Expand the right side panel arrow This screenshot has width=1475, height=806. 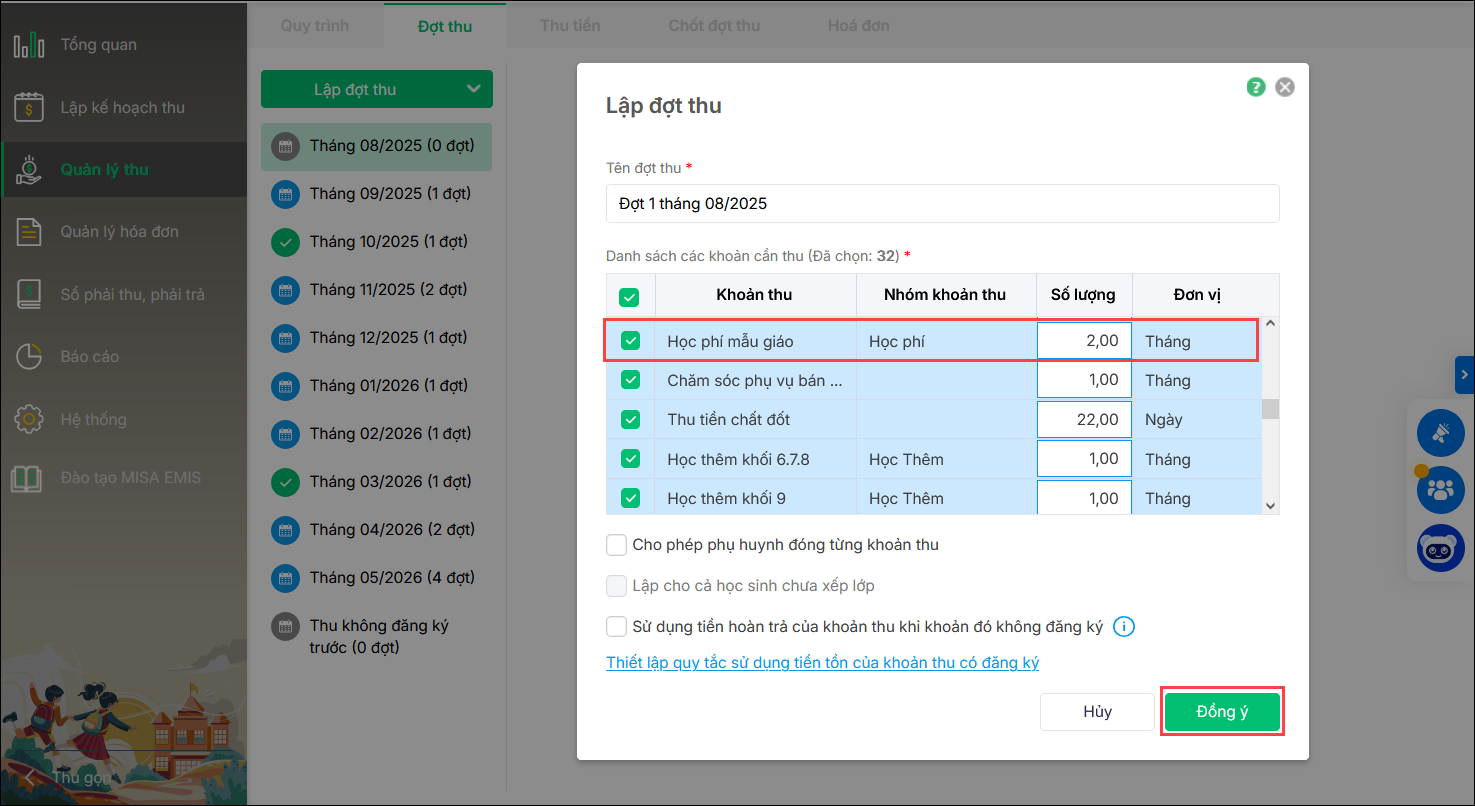click(x=1465, y=375)
